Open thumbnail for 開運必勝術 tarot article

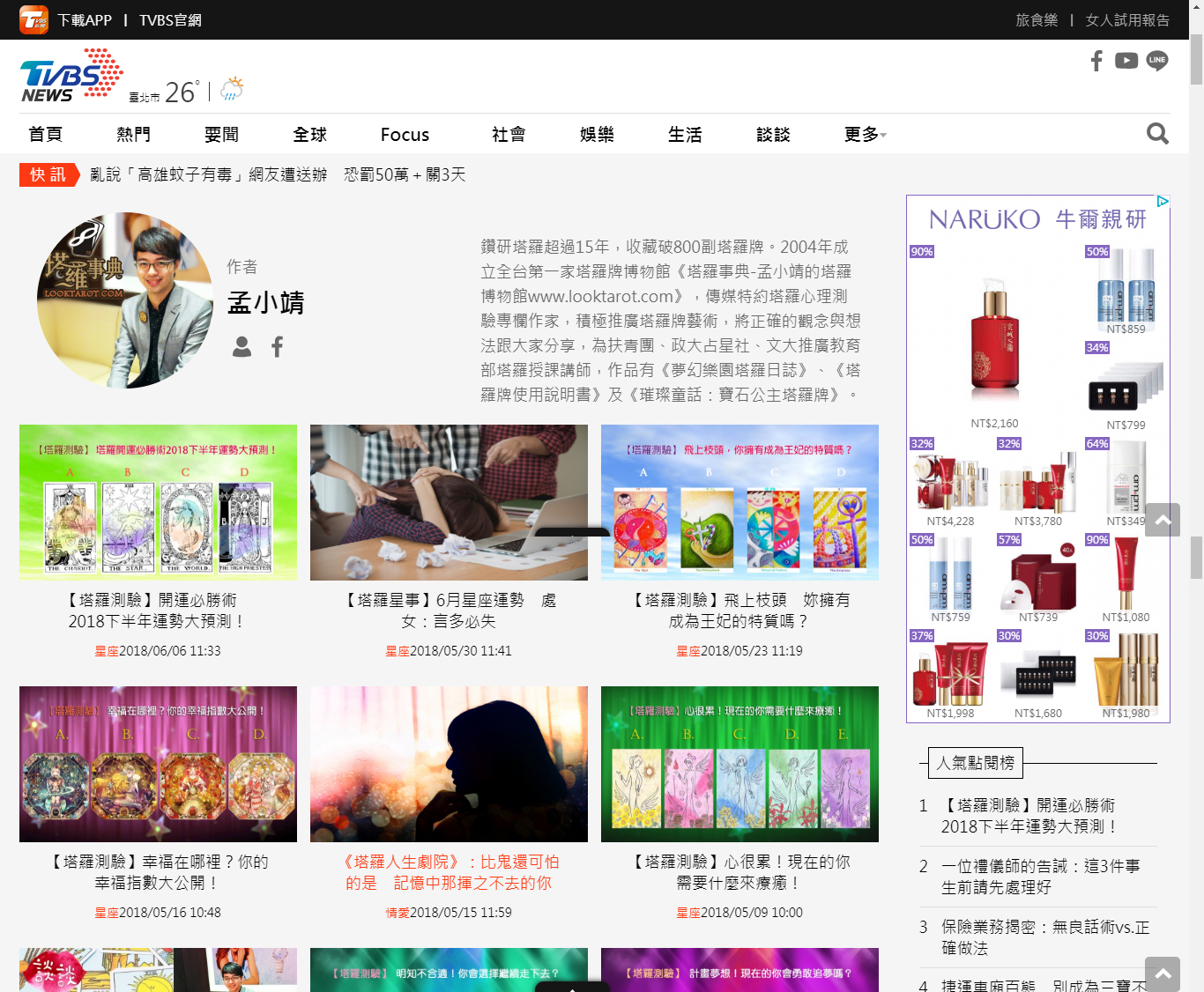pyautogui.click(x=158, y=502)
